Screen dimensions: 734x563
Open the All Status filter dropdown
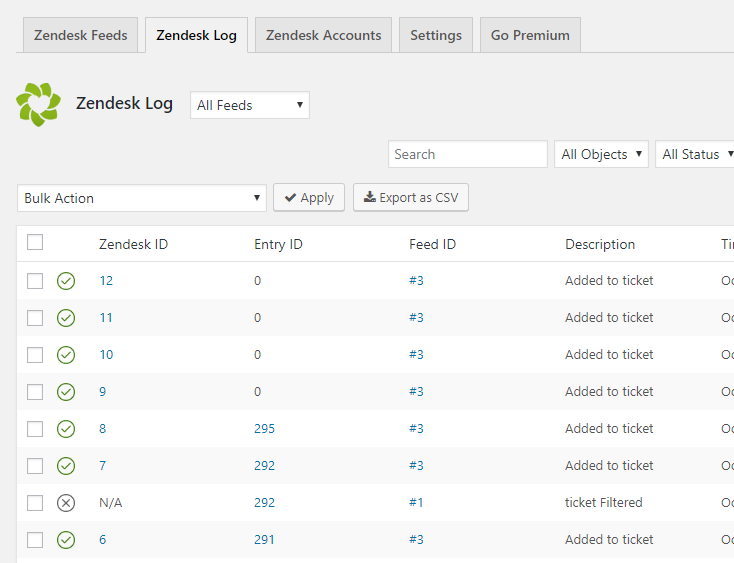695,154
